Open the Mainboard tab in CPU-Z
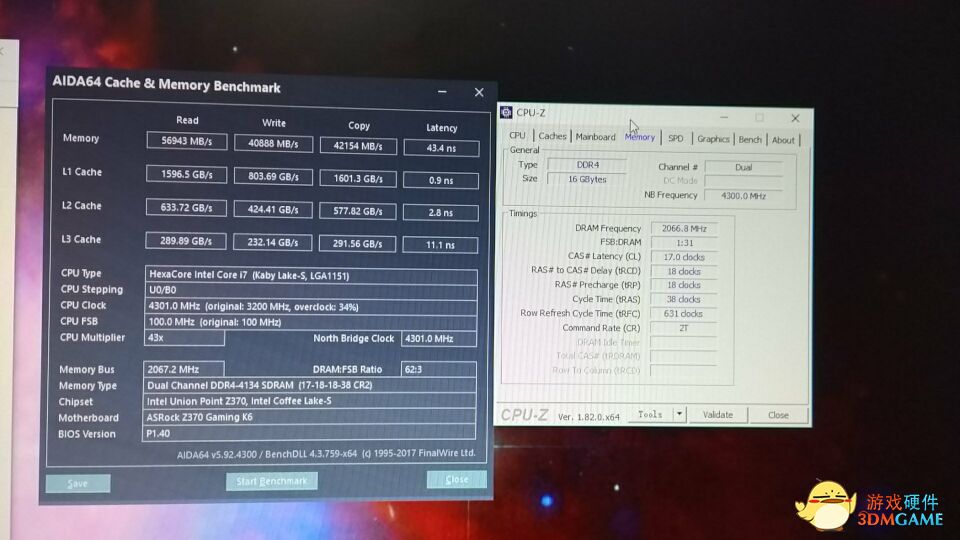Viewport: 960px width, 540px height. [x=595, y=137]
